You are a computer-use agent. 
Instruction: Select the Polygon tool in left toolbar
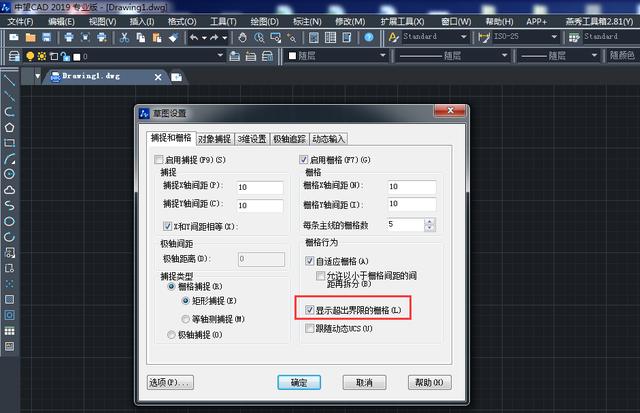point(9,127)
